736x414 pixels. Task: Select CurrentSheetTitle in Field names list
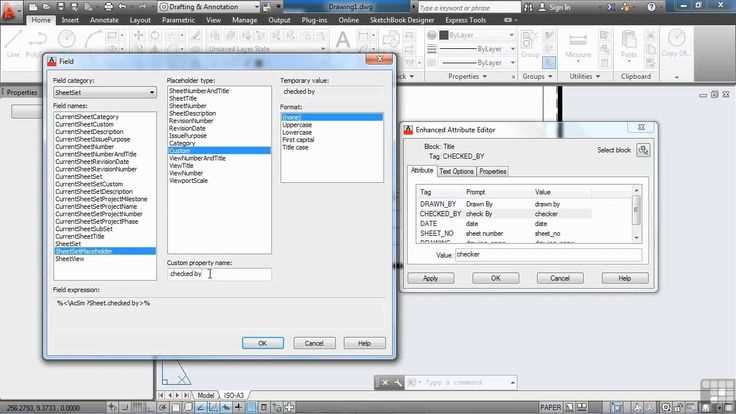tap(80, 237)
